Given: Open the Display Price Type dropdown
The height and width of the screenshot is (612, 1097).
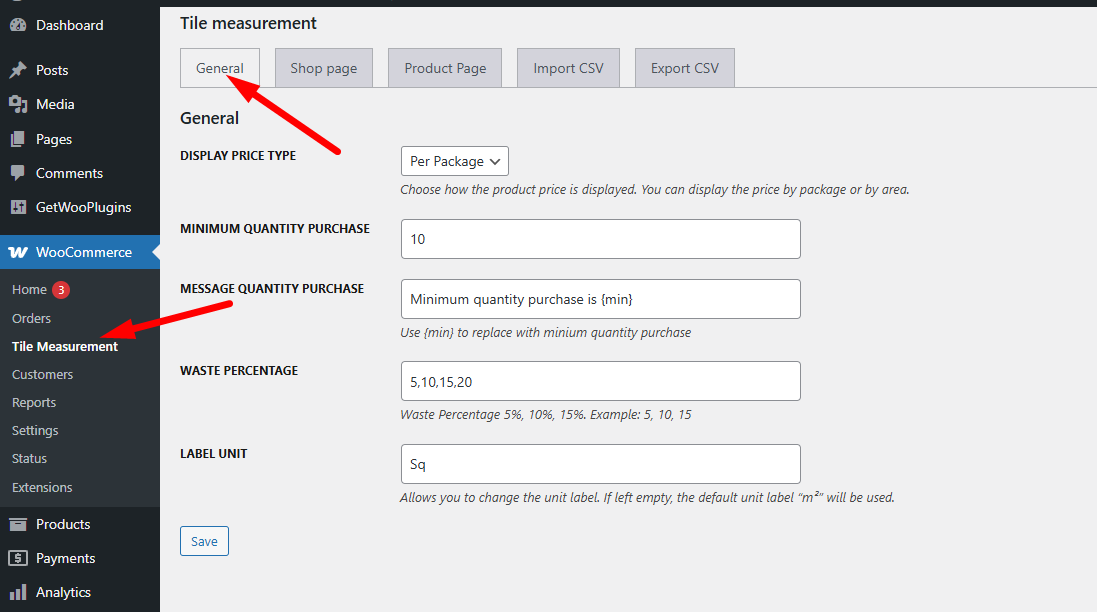Looking at the screenshot, I should [x=455, y=161].
